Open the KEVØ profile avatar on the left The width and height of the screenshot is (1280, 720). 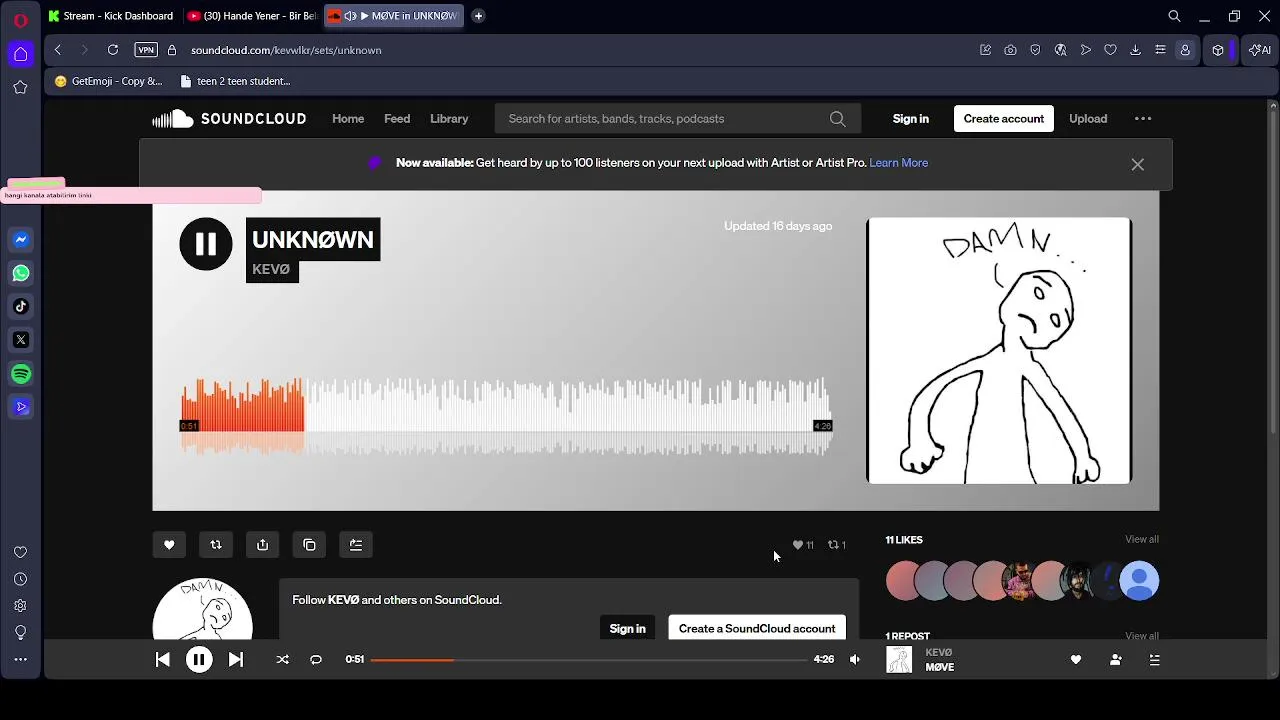click(203, 609)
